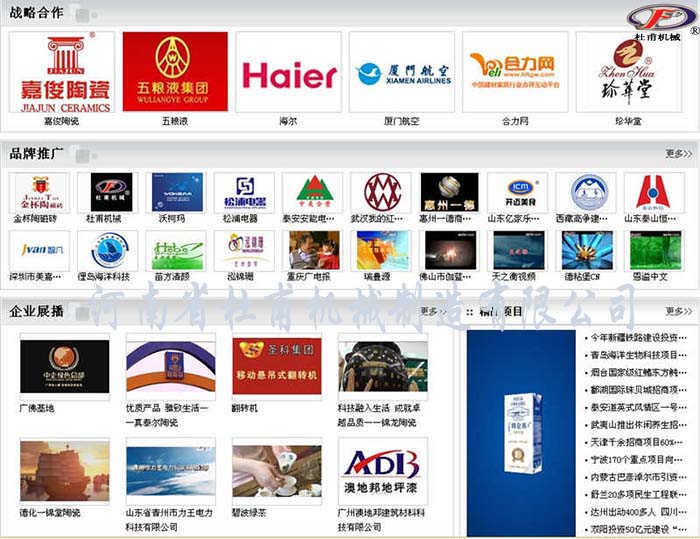Open the 松浦电器 brand logo
The height and width of the screenshot is (539, 700).
click(x=243, y=192)
